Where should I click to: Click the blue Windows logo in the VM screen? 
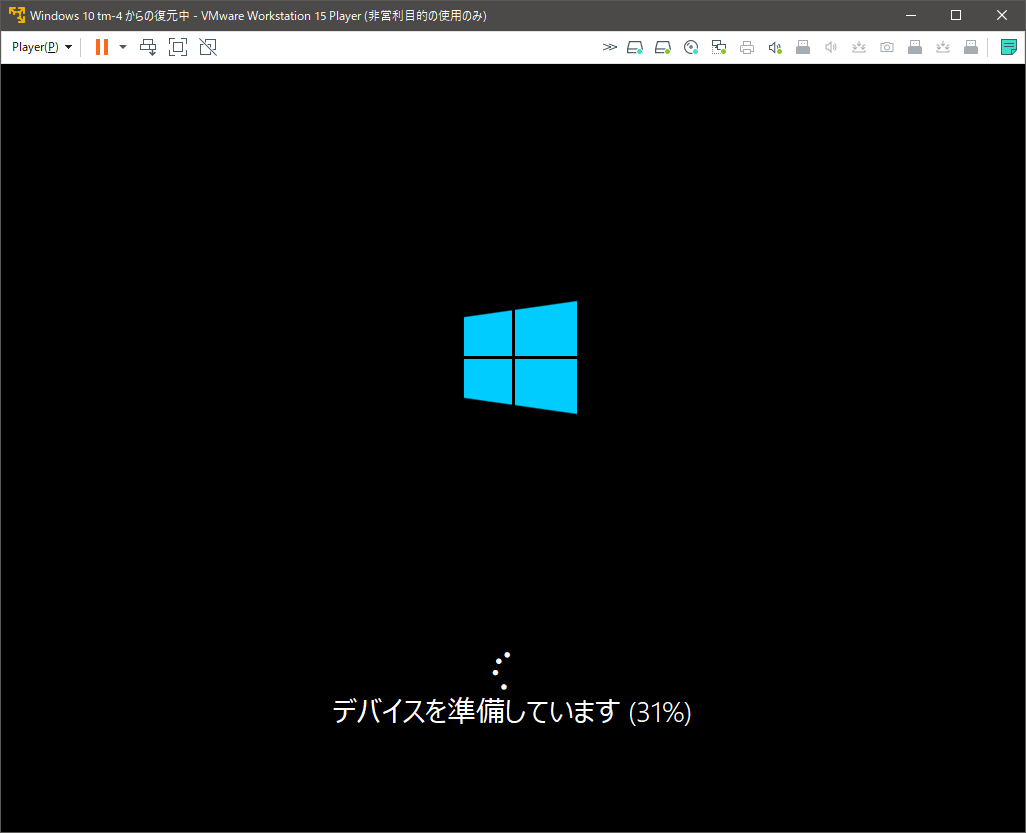pyautogui.click(x=520, y=357)
